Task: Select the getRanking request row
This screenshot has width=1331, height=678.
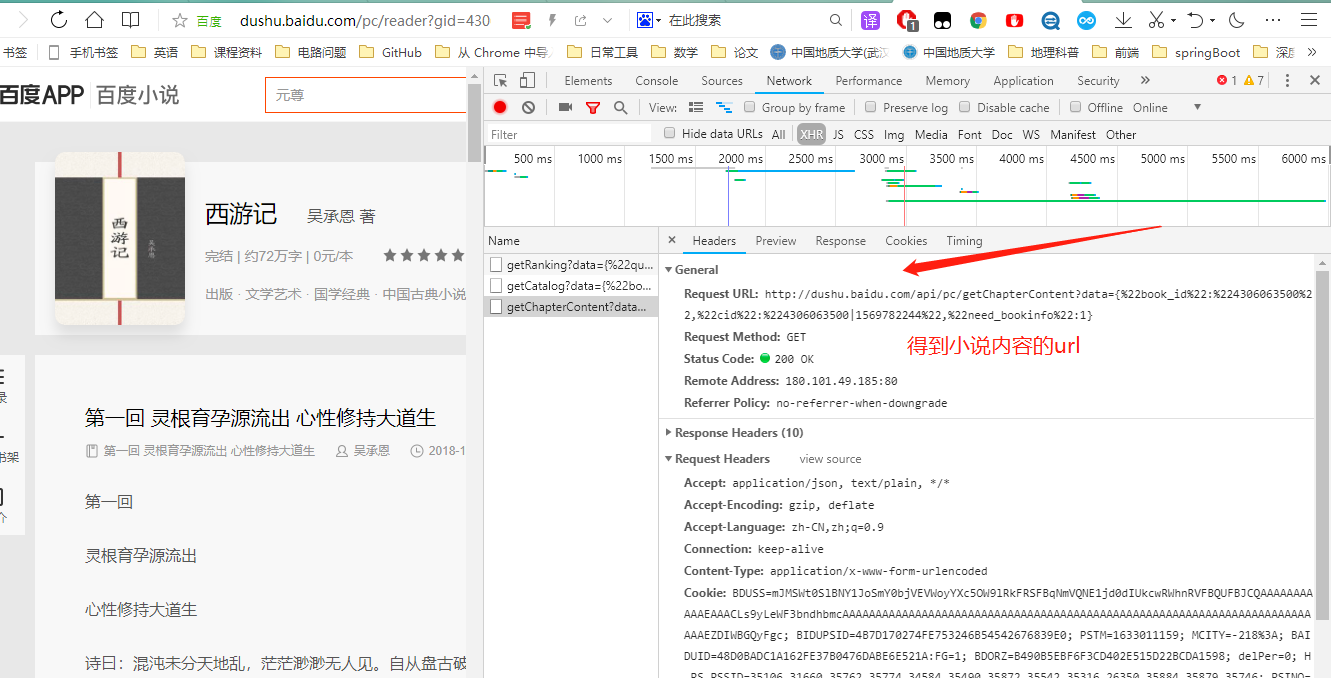Action: 570,265
